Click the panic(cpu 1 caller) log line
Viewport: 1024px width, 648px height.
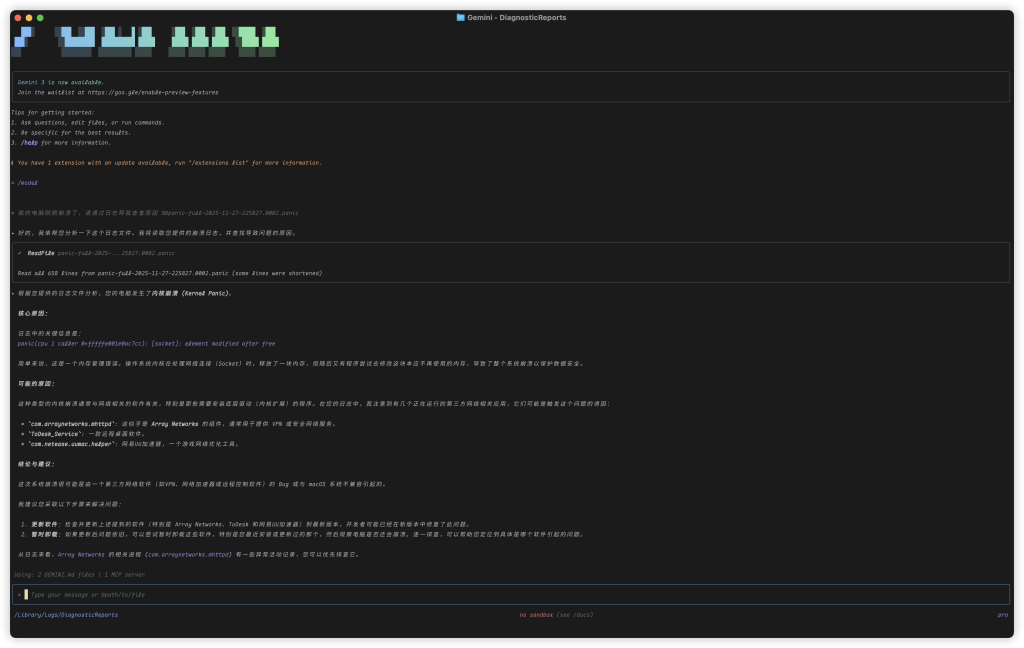146,343
